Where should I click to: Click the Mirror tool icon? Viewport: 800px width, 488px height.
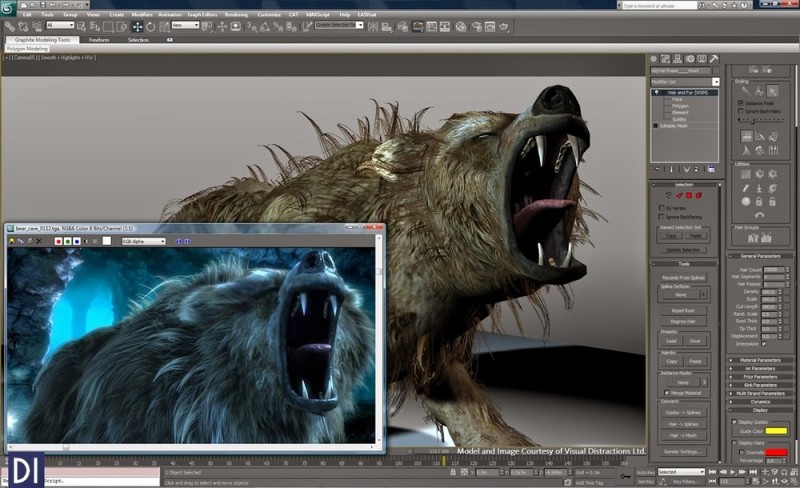click(373, 27)
